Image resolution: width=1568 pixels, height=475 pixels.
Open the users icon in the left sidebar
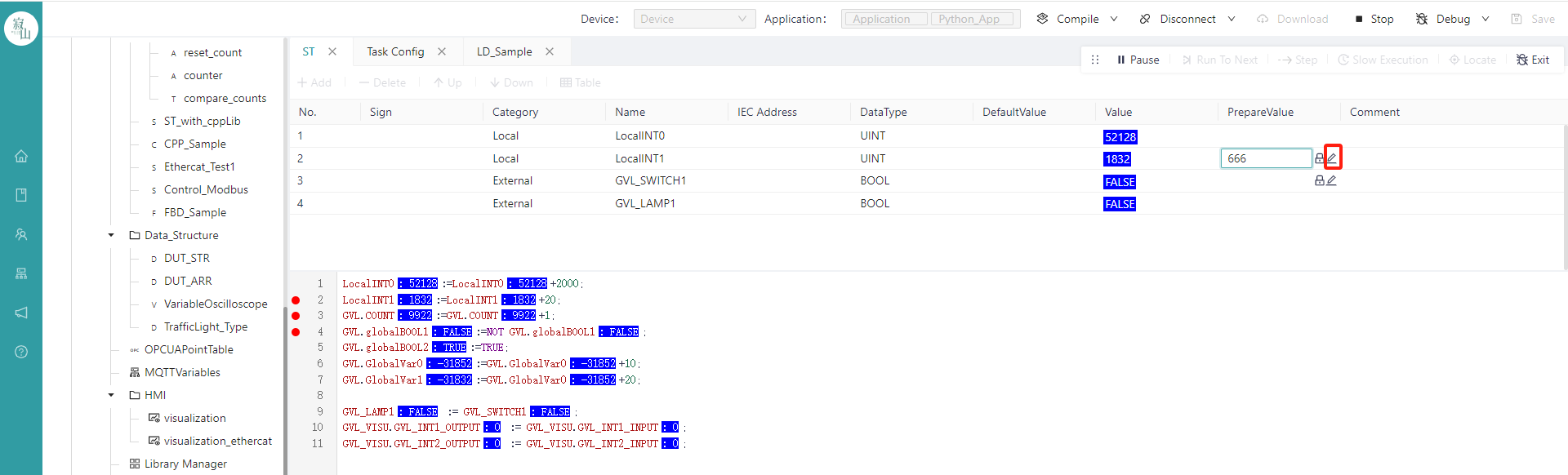tap(21, 234)
